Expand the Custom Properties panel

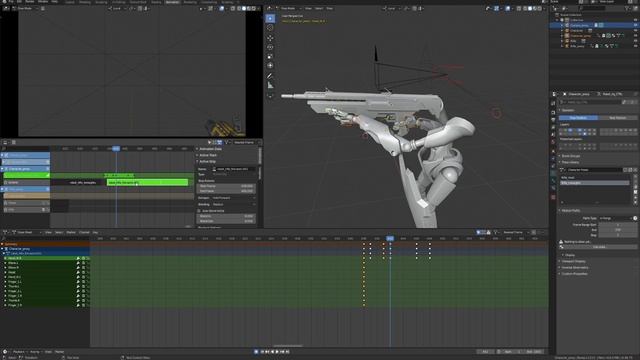pyautogui.click(x=574, y=274)
